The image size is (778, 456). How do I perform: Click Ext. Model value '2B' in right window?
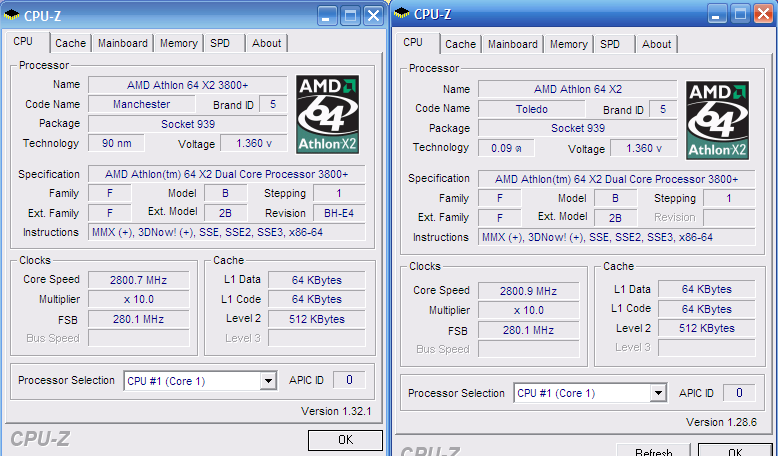click(x=615, y=218)
